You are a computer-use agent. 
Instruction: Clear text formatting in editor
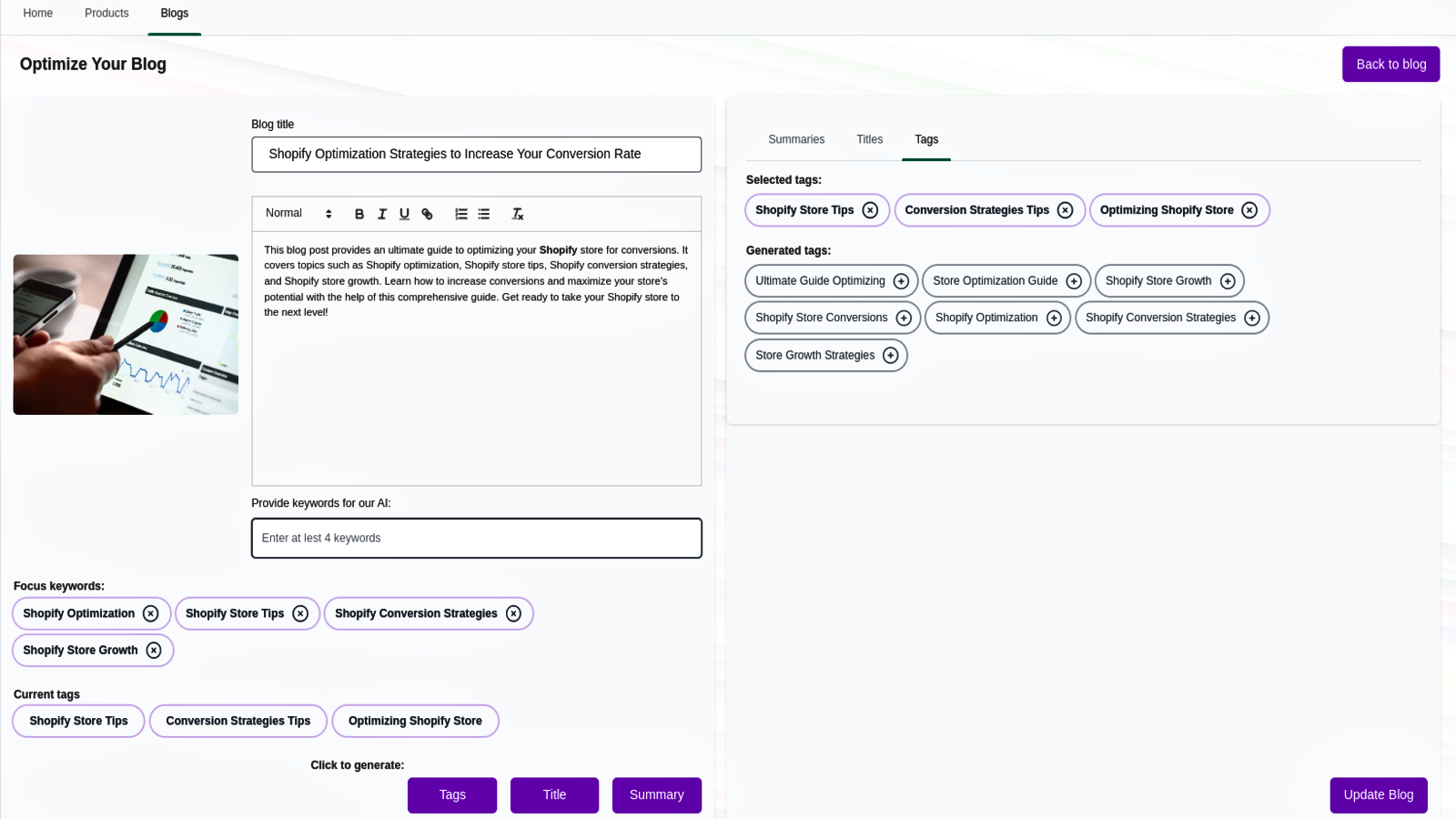tap(518, 214)
